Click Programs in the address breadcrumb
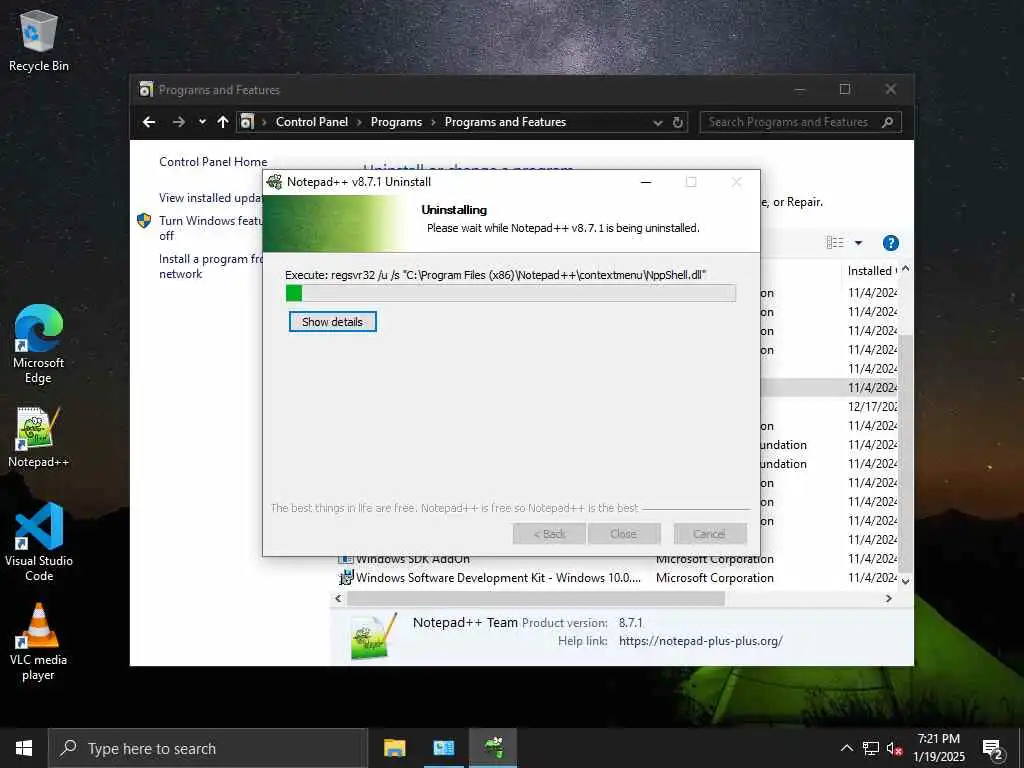The height and width of the screenshot is (768, 1024). pos(396,122)
